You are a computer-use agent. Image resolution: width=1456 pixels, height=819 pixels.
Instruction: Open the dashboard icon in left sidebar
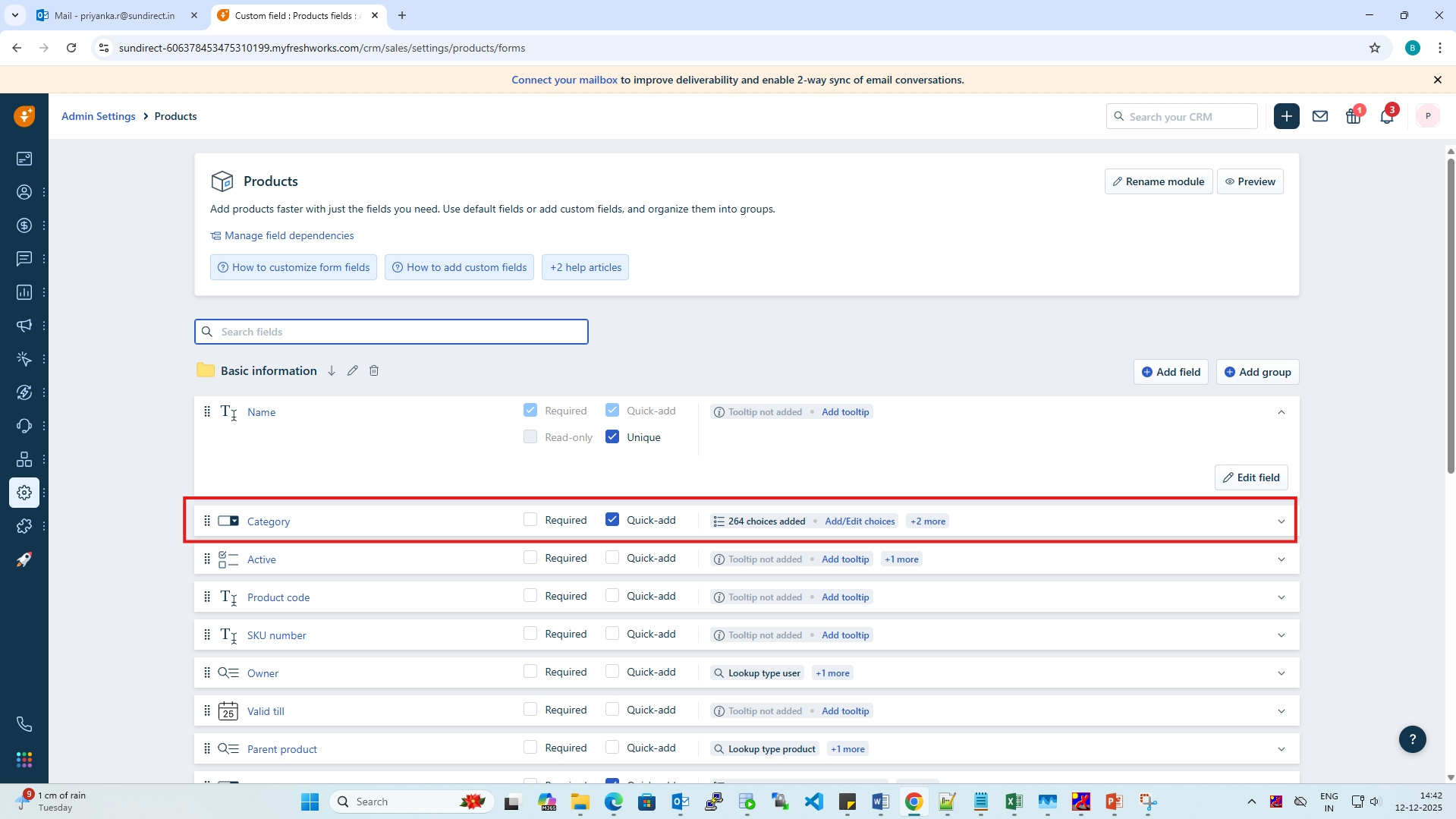[24, 159]
